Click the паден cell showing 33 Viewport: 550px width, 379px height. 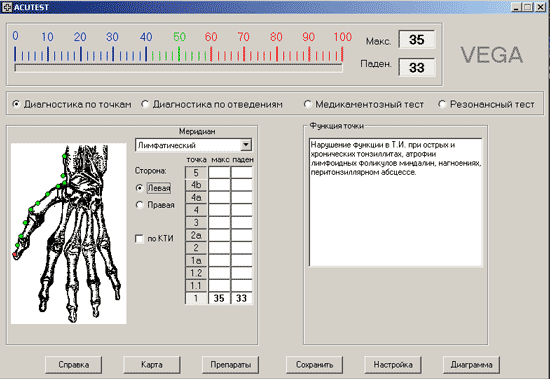tap(242, 299)
